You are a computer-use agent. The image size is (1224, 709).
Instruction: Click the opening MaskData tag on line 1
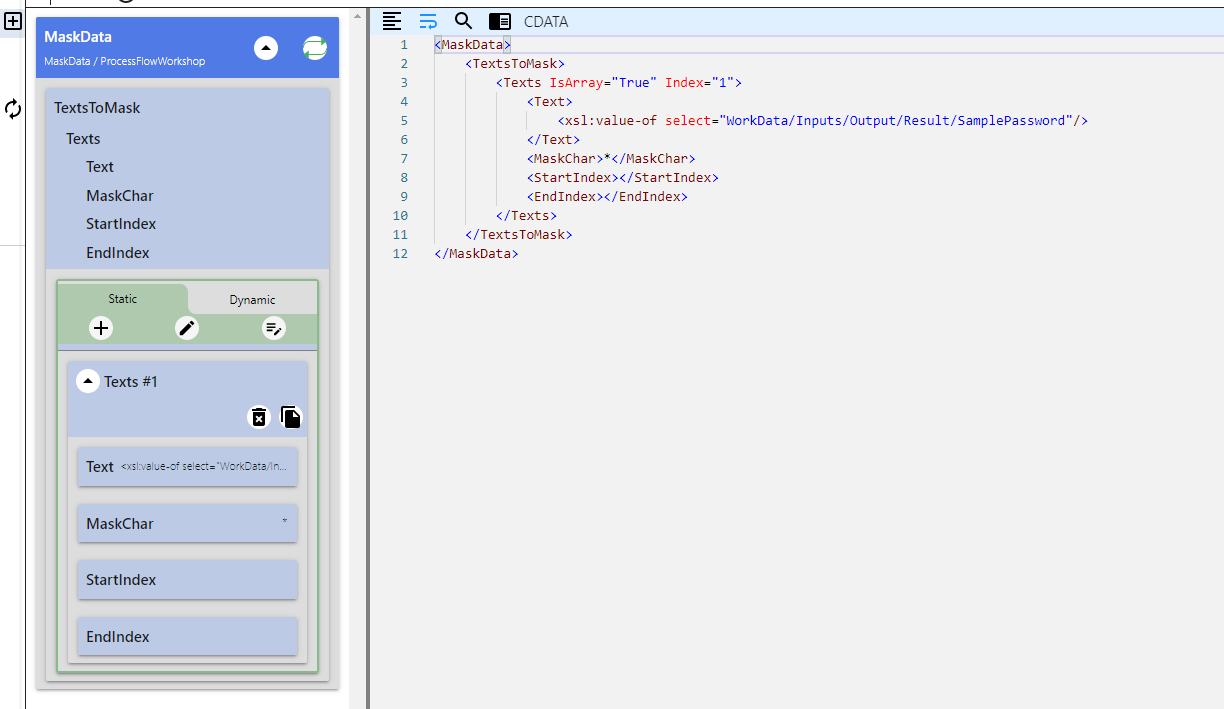473,45
